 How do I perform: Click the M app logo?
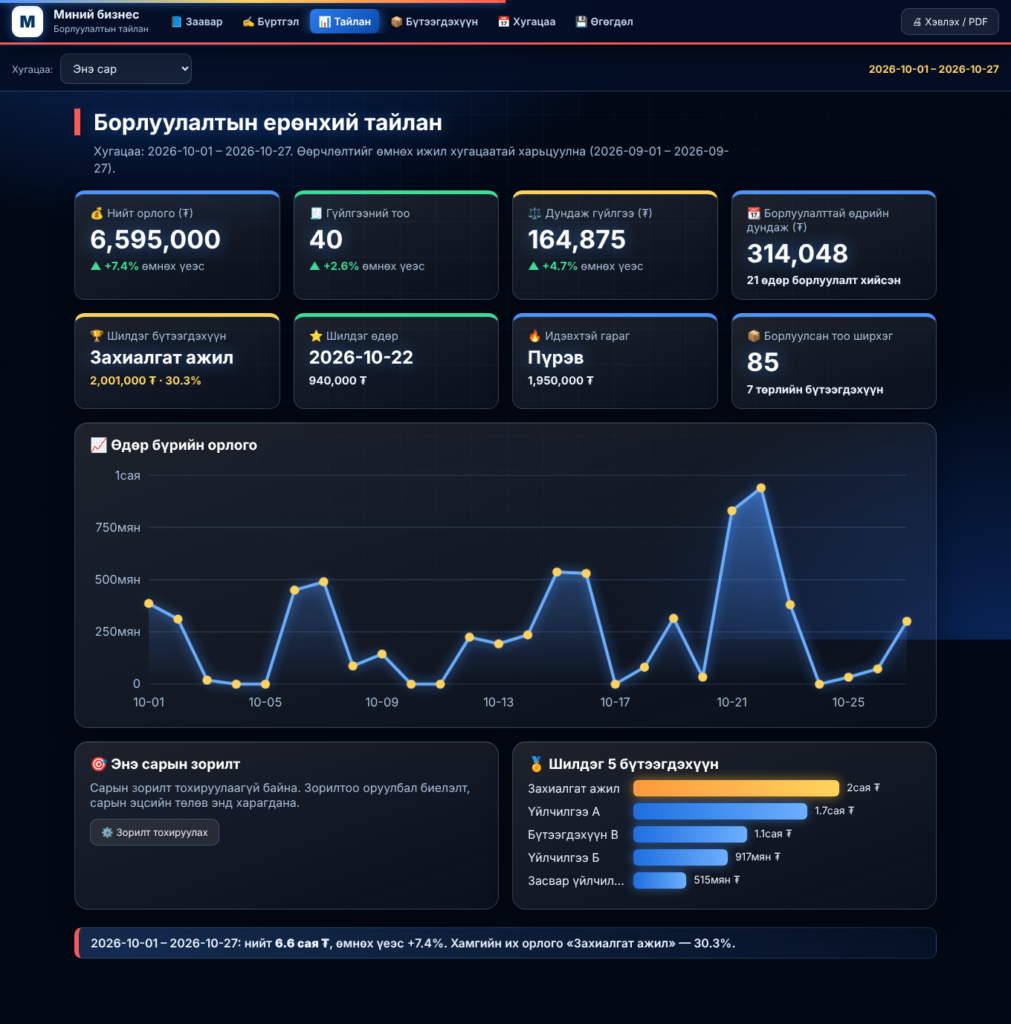[x=27, y=22]
